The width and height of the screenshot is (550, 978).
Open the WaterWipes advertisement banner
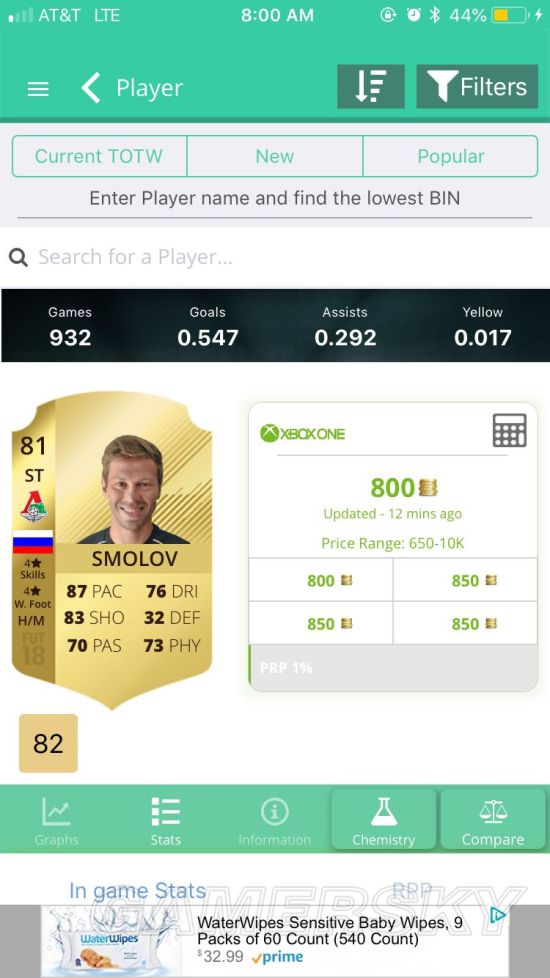pos(275,941)
